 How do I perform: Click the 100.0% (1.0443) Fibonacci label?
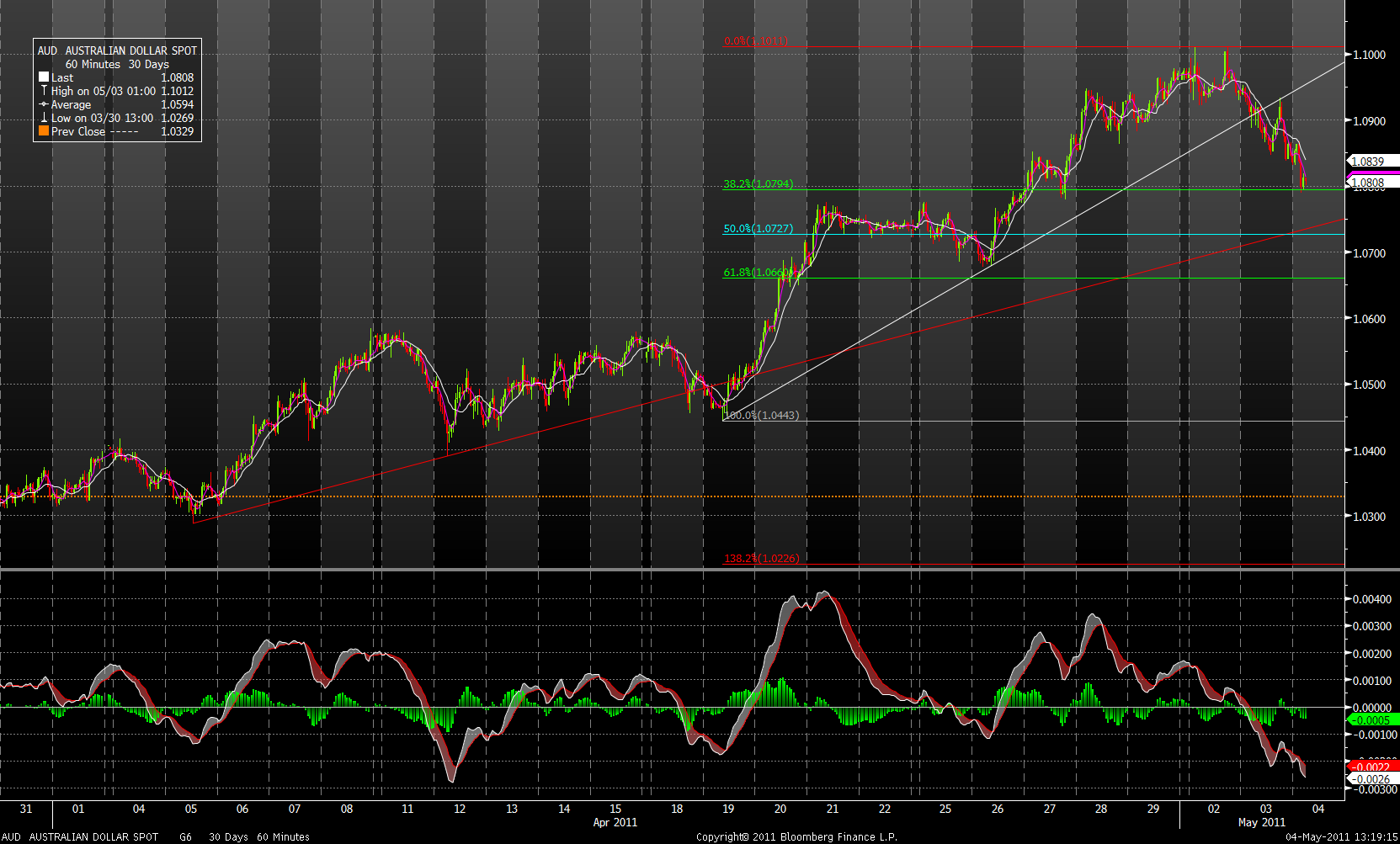point(761,416)
